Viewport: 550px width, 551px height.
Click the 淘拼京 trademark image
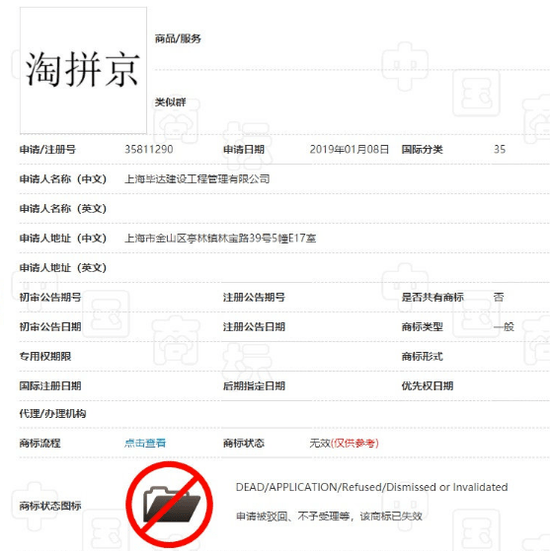pyautogui.click(x=83, y=70)
